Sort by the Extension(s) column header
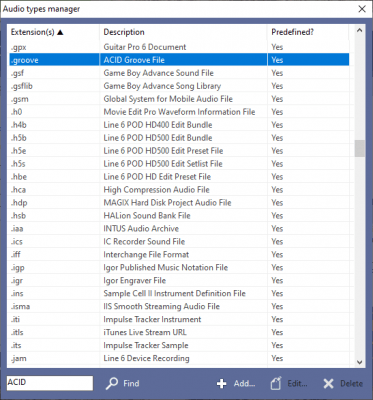The height and width of the screenshot is (400, 373). 53,32
